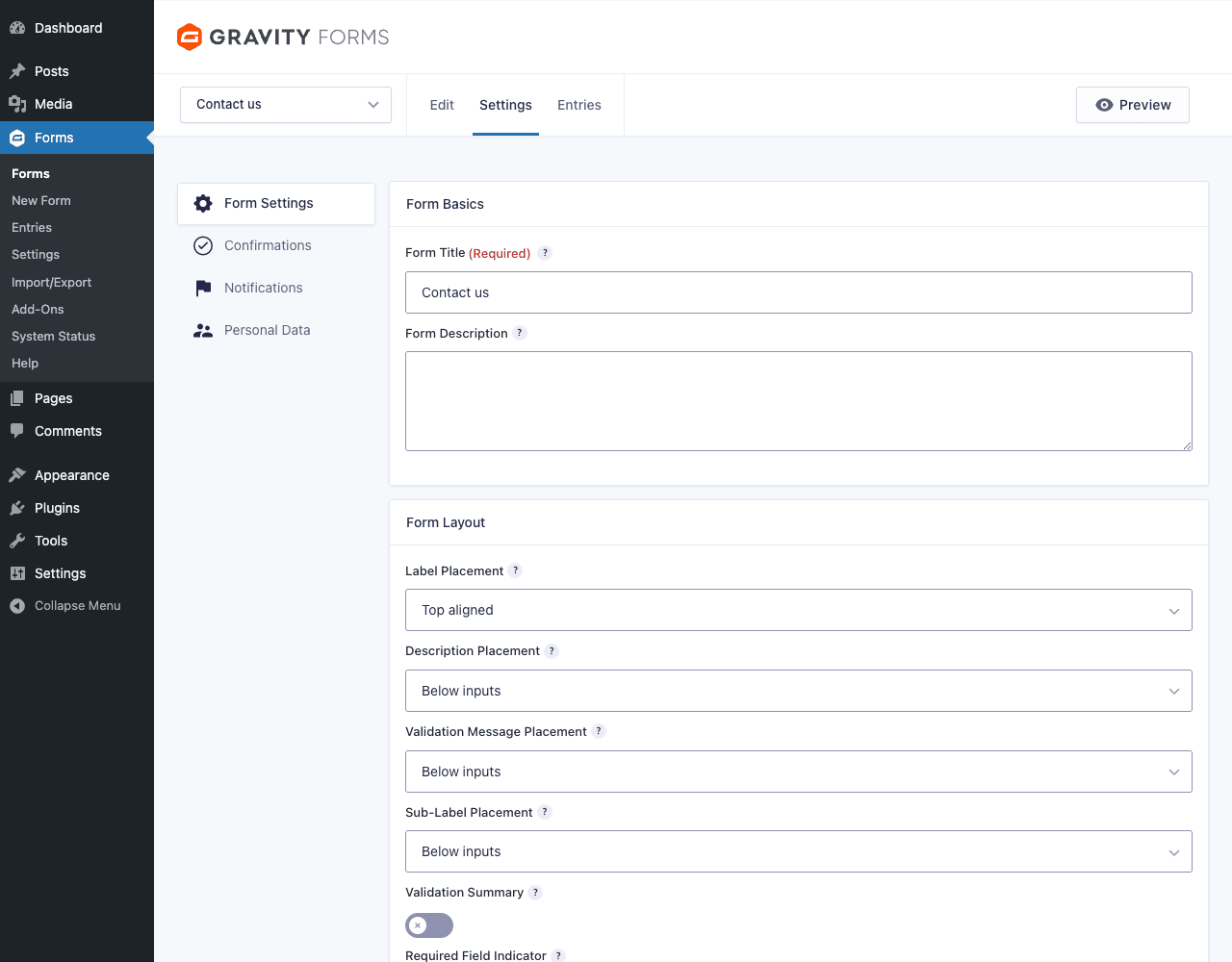Click the Form Title input field

(x=799, y=292)
